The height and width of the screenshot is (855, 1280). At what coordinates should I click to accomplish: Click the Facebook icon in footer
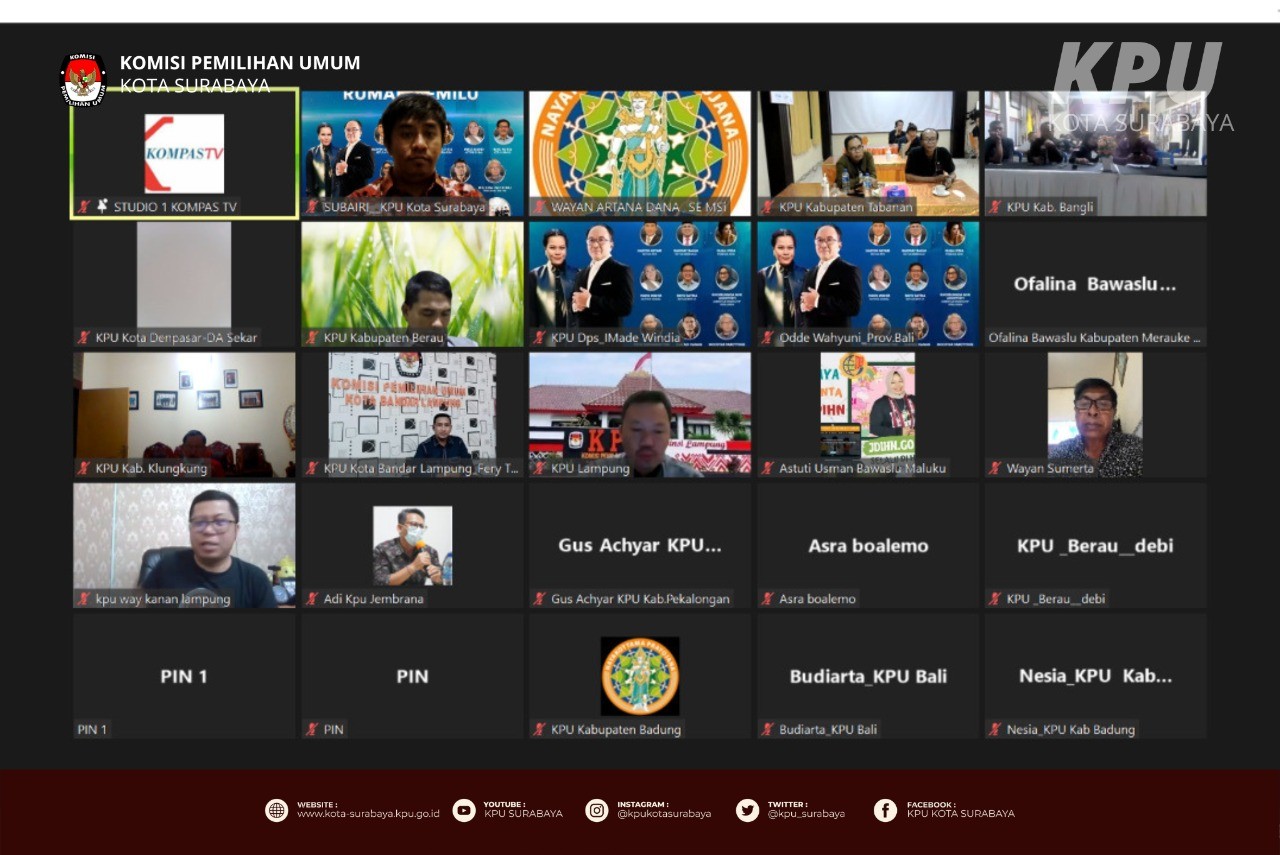[885, 810]
